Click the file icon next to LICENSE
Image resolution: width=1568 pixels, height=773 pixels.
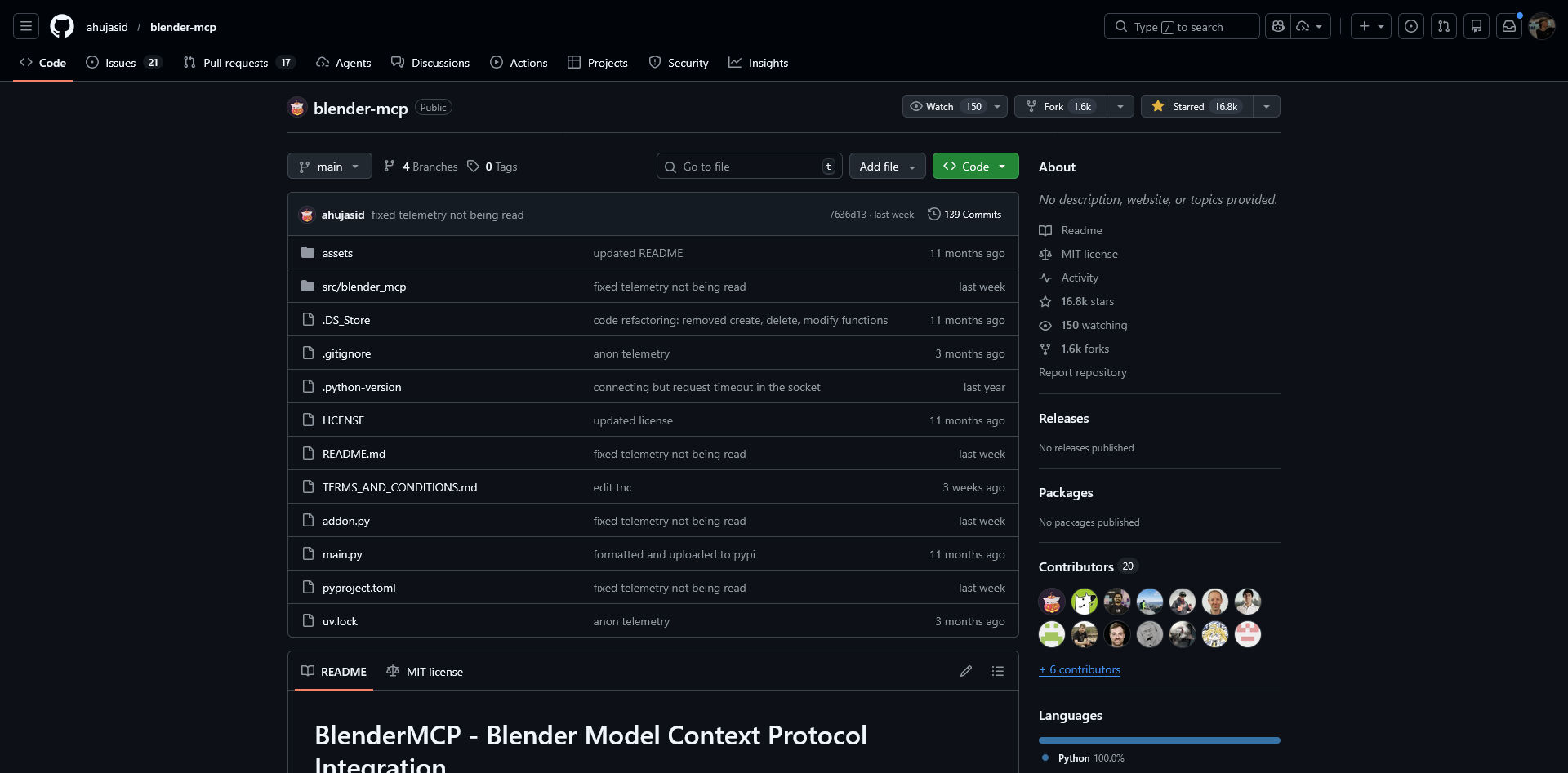pos(308,420)
